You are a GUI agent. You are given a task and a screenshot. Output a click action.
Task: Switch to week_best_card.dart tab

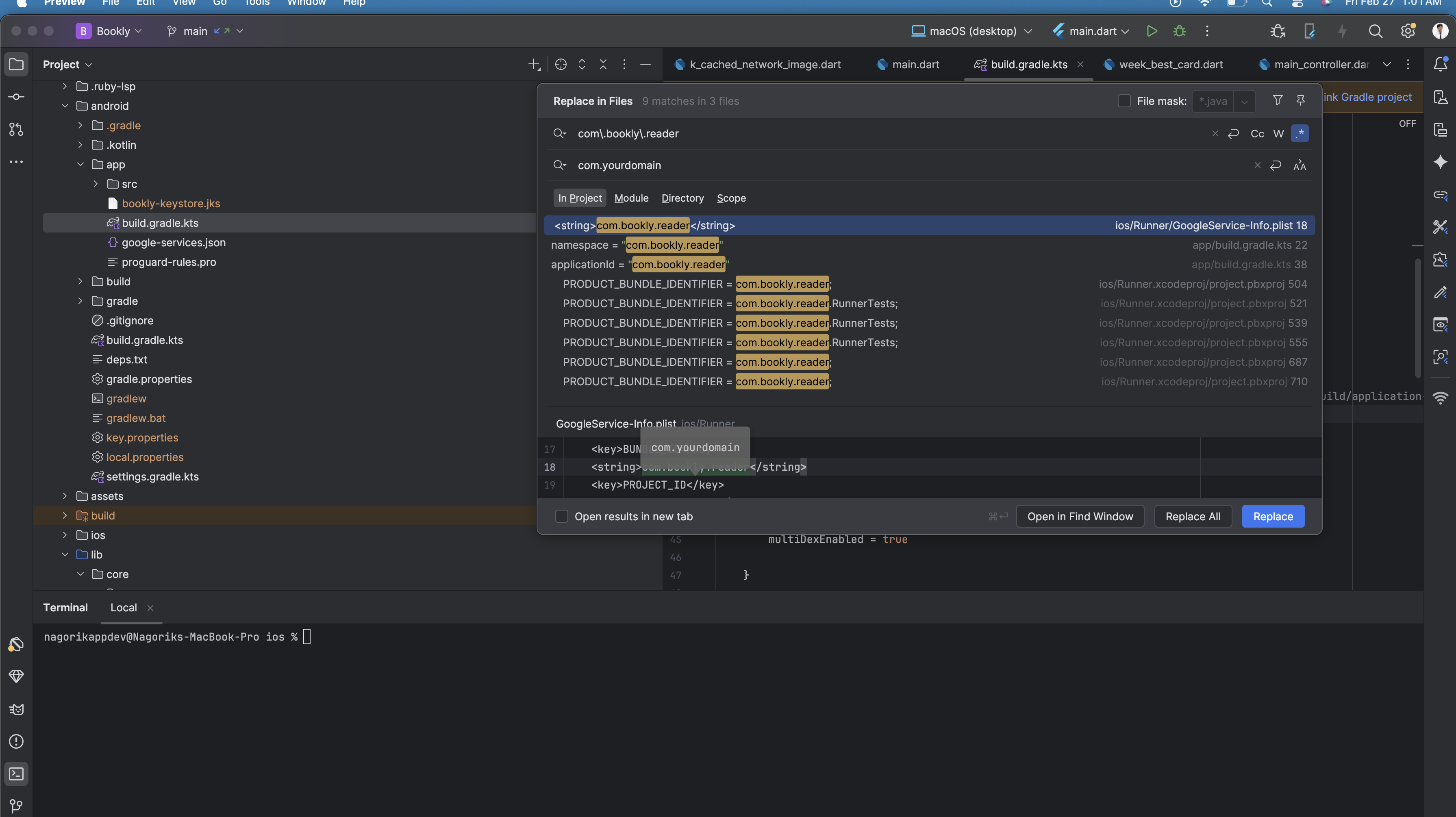[1163, 65]
